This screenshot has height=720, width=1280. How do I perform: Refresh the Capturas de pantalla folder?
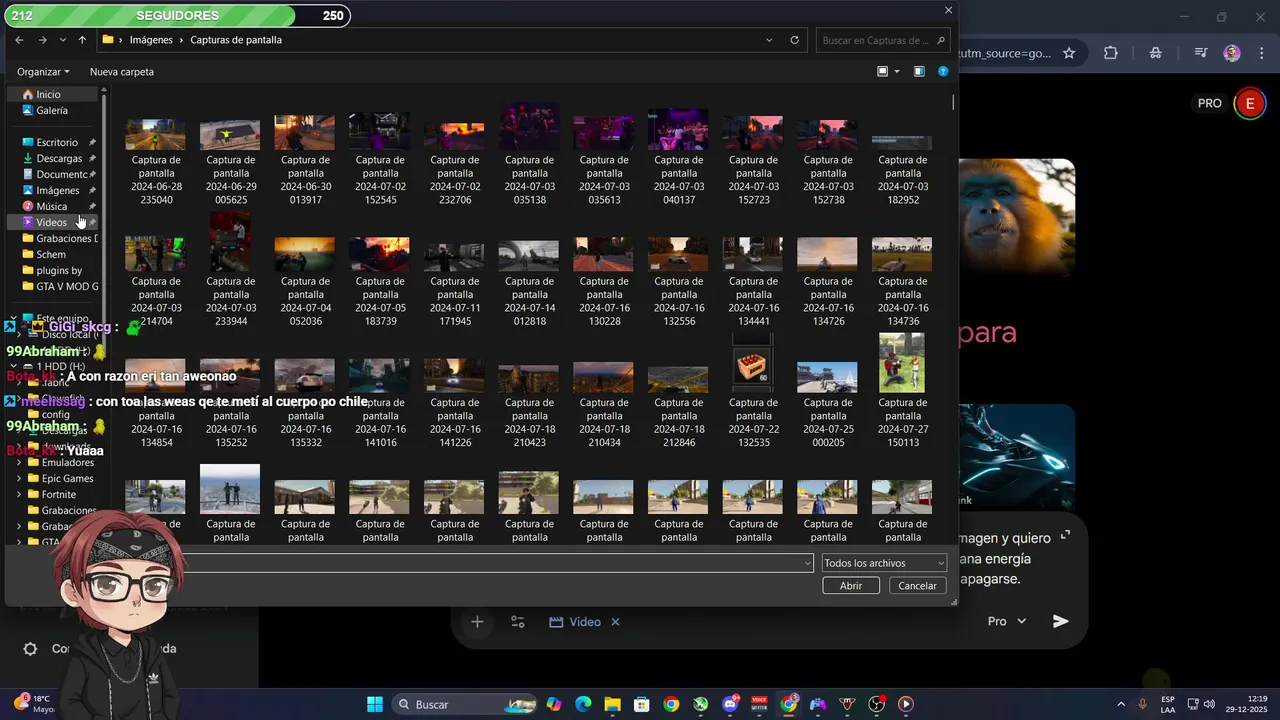[x=795, y=40]
